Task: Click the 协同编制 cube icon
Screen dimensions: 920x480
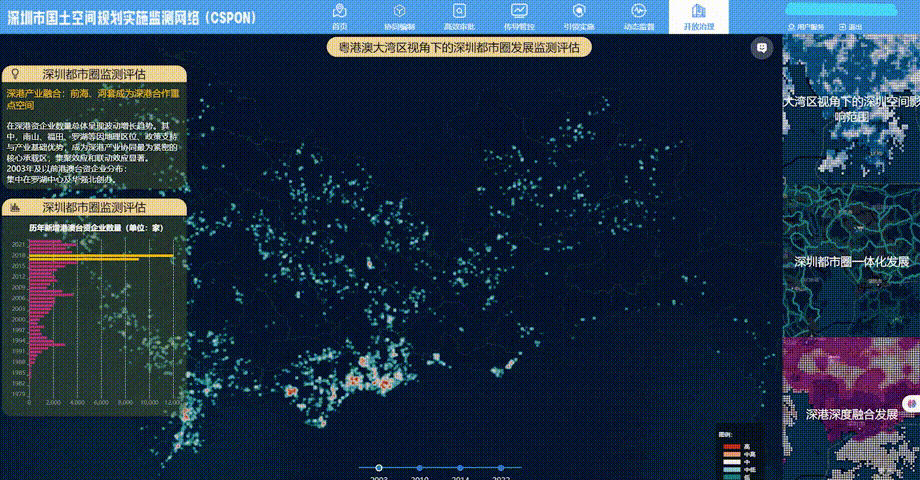Action: pos(399,14)
